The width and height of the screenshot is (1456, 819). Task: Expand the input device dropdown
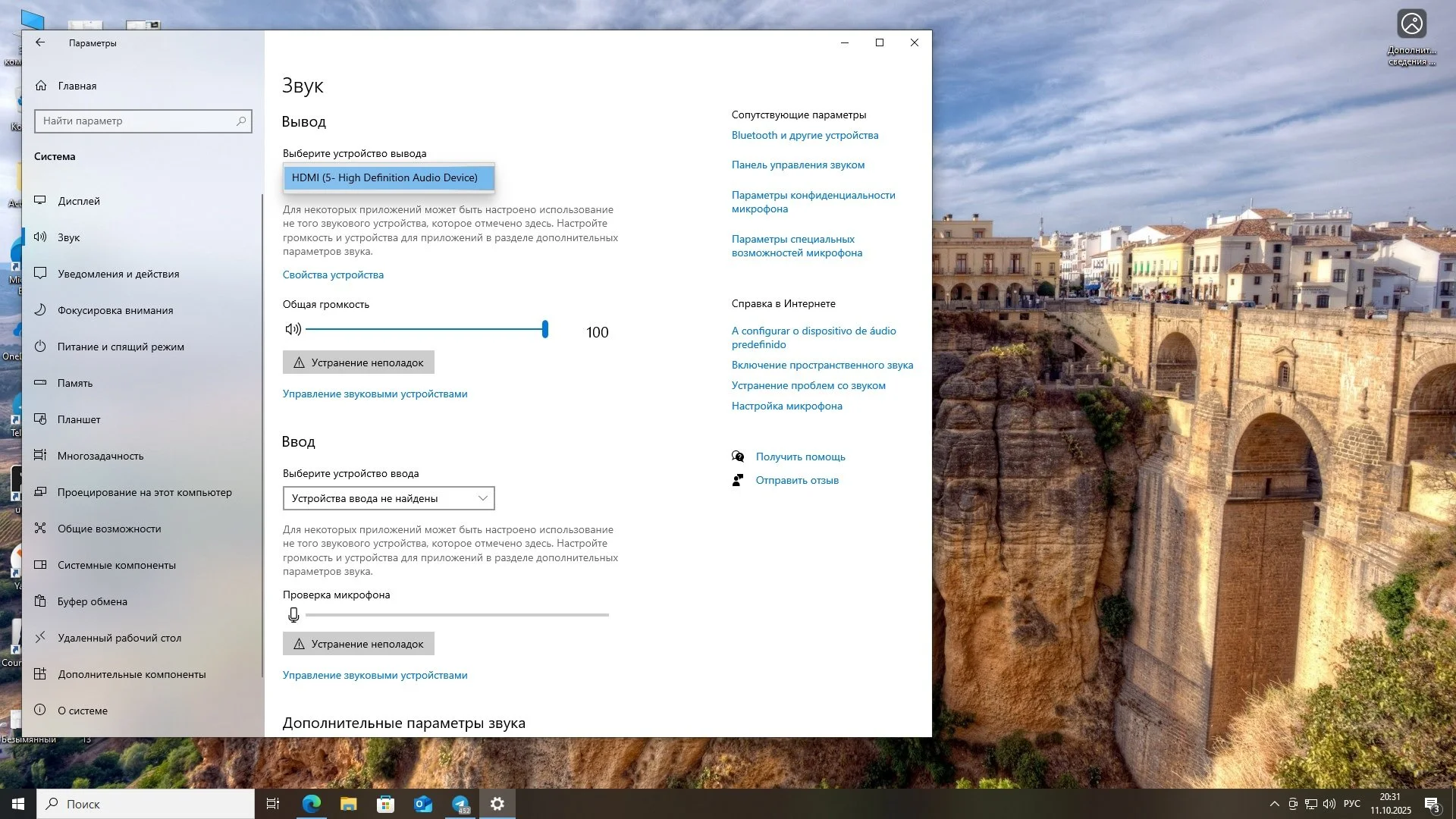[x=389, y=498]
